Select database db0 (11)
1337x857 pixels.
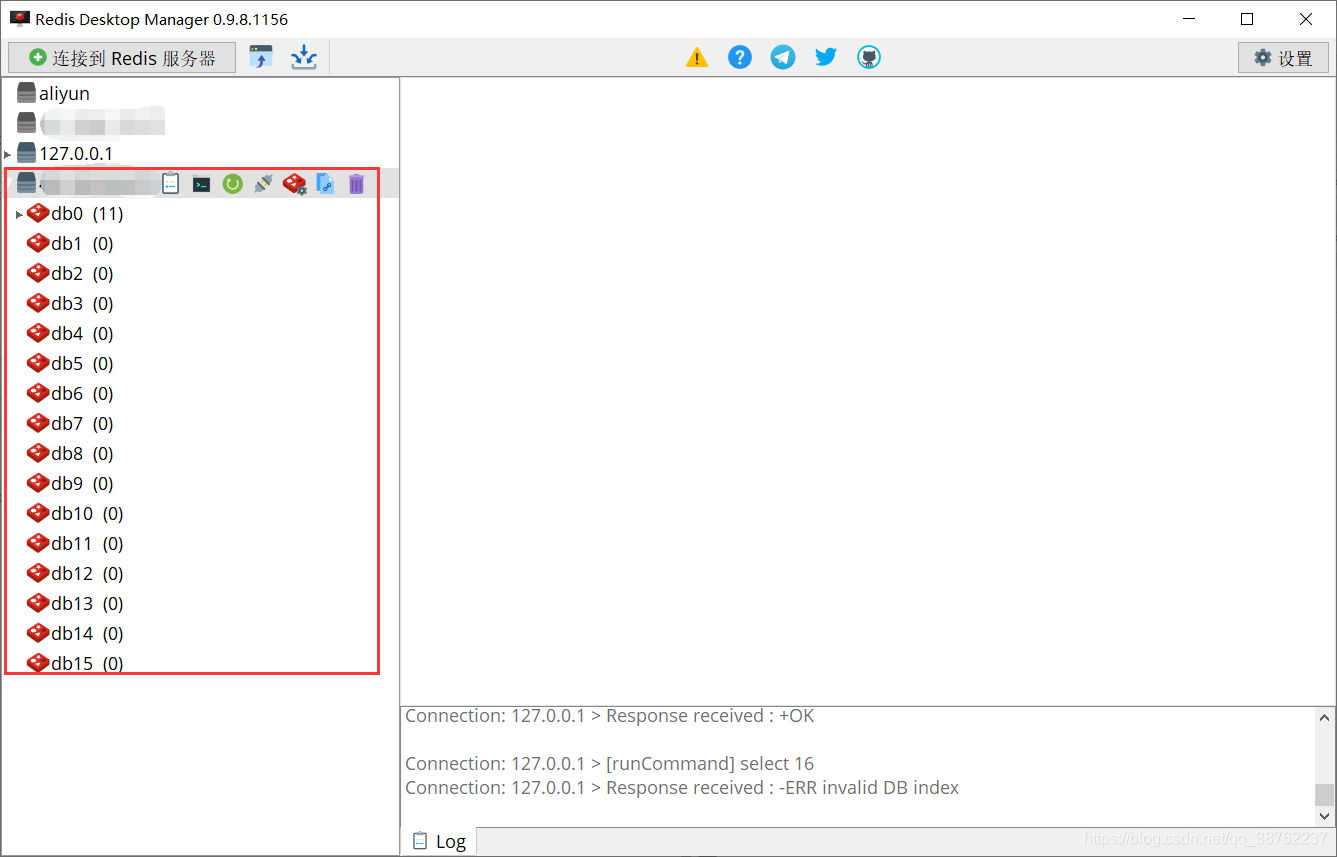coord(87,213)
